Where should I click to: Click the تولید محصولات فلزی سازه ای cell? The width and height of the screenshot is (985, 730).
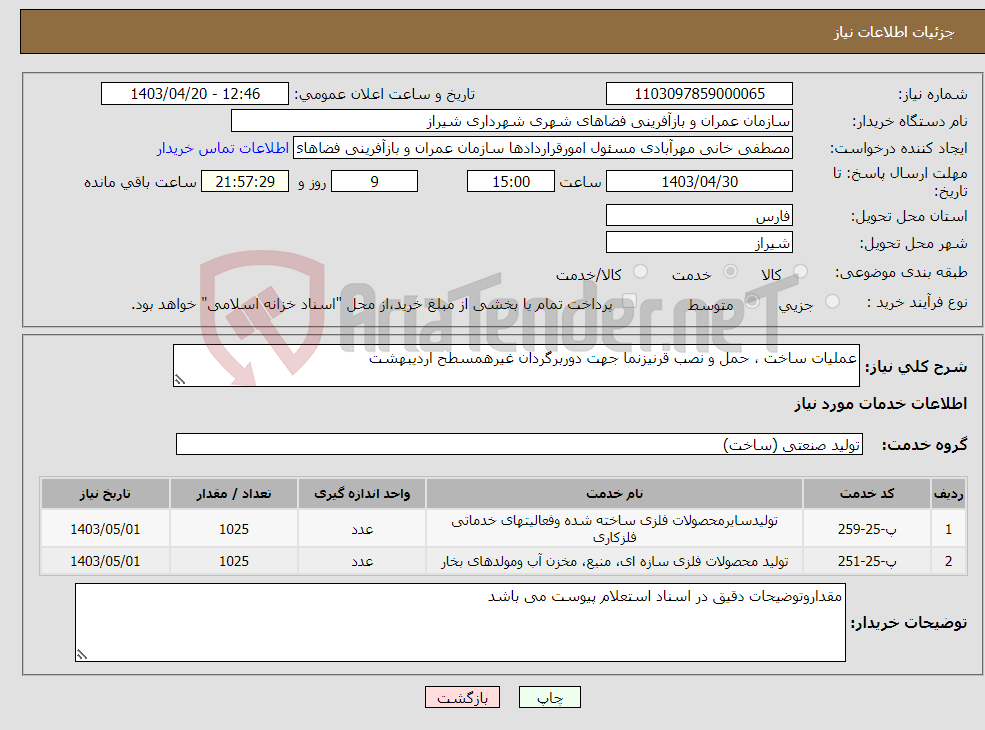tap(614, 561)
